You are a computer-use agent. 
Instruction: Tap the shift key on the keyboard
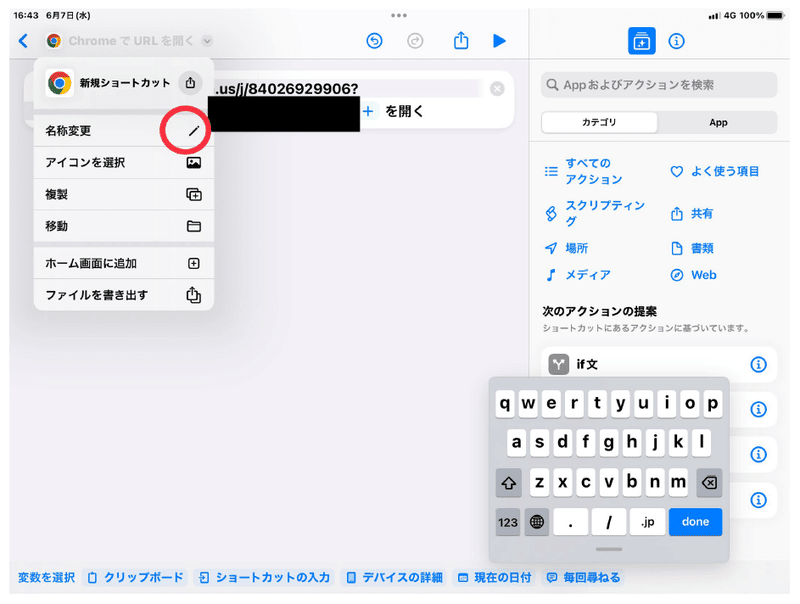pos(509,482)
